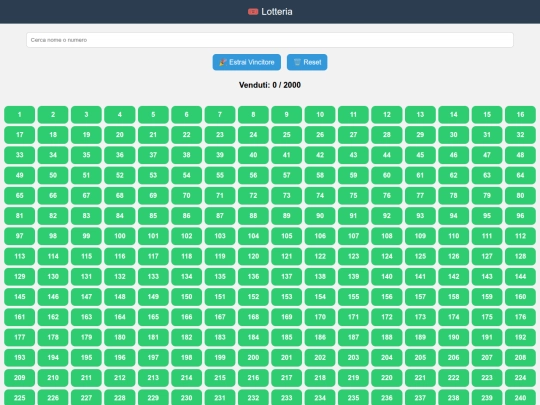This screenshot has width=540, height=405.
Task: Select ticket number 138
Action: 320,277
